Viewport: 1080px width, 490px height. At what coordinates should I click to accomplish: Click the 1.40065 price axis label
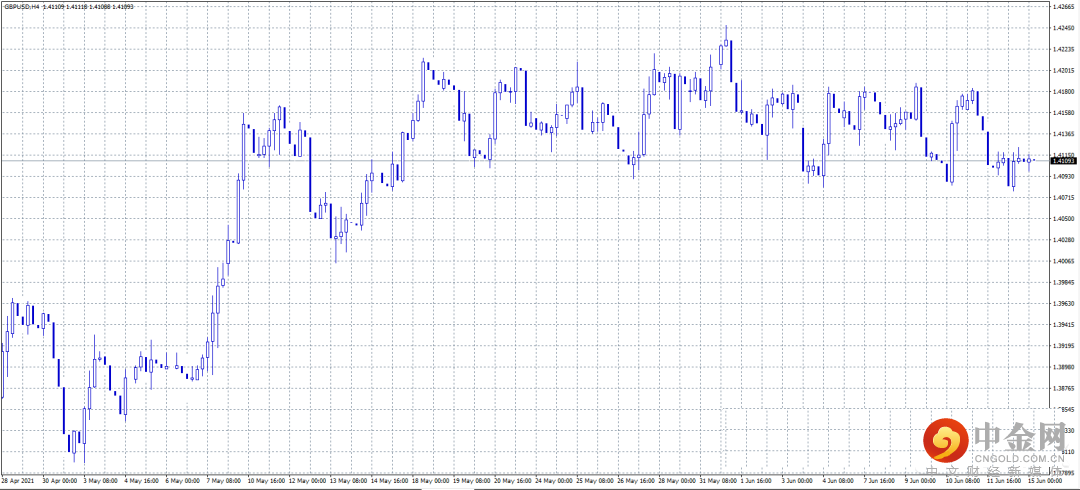[x=1062, y=261]
